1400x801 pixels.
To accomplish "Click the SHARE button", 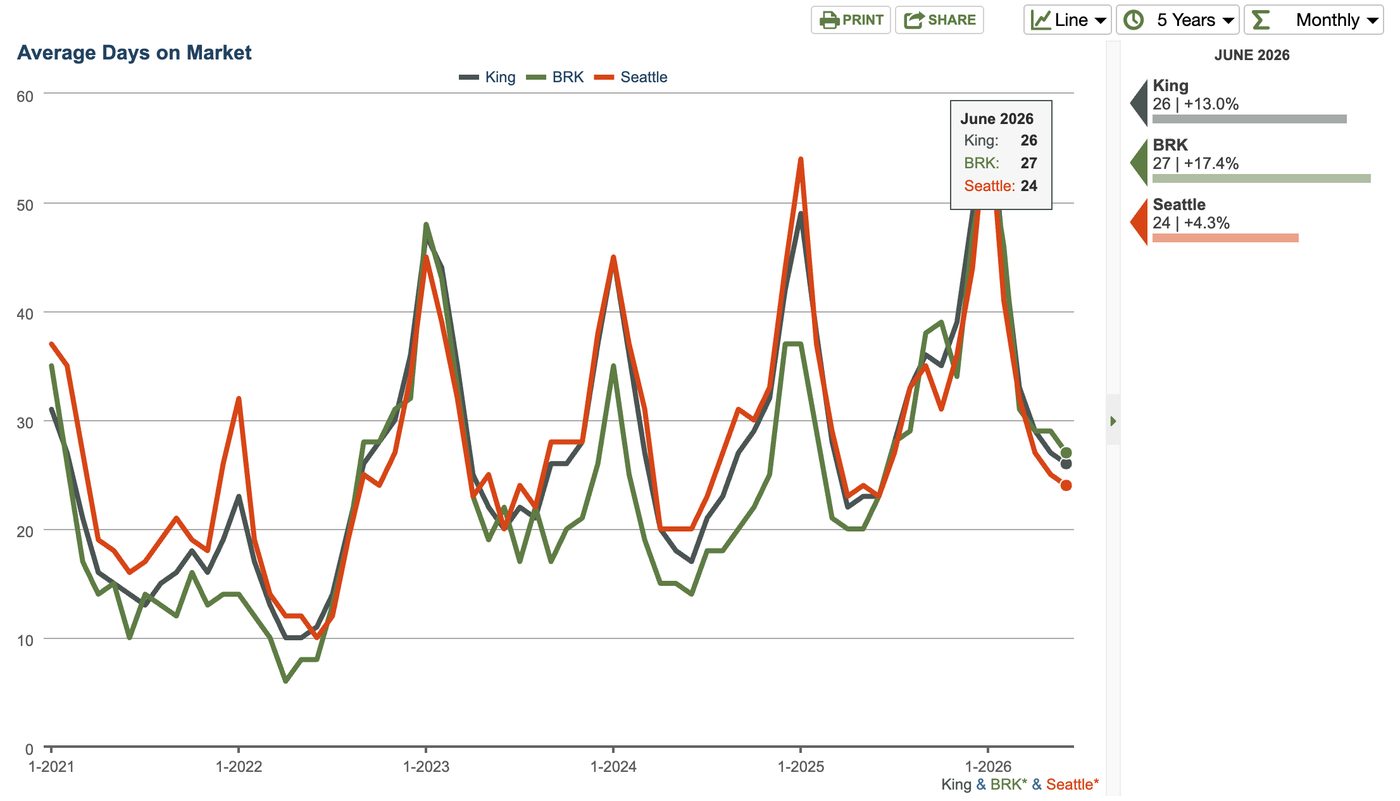I will (939, 20).
